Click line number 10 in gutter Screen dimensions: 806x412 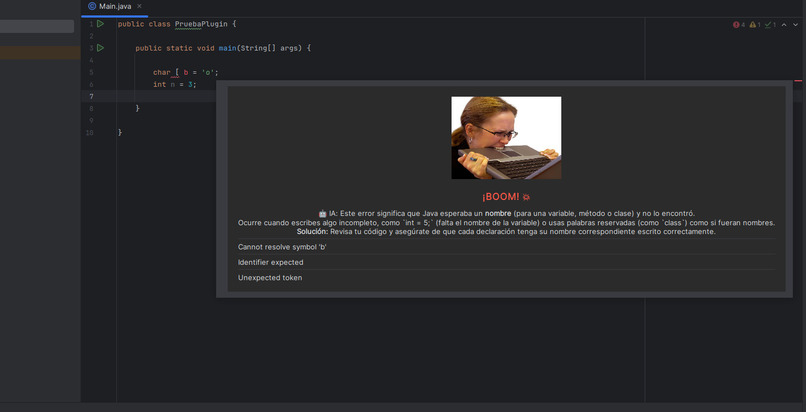[x=89, y=133]
